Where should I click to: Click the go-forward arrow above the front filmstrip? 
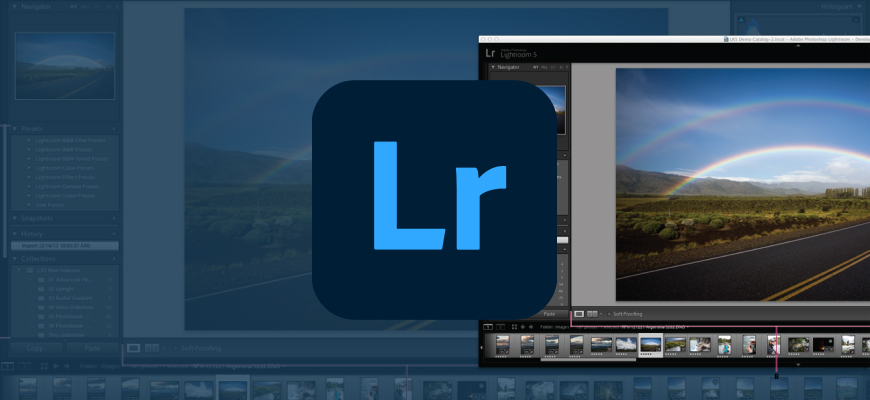click(530, 327)
